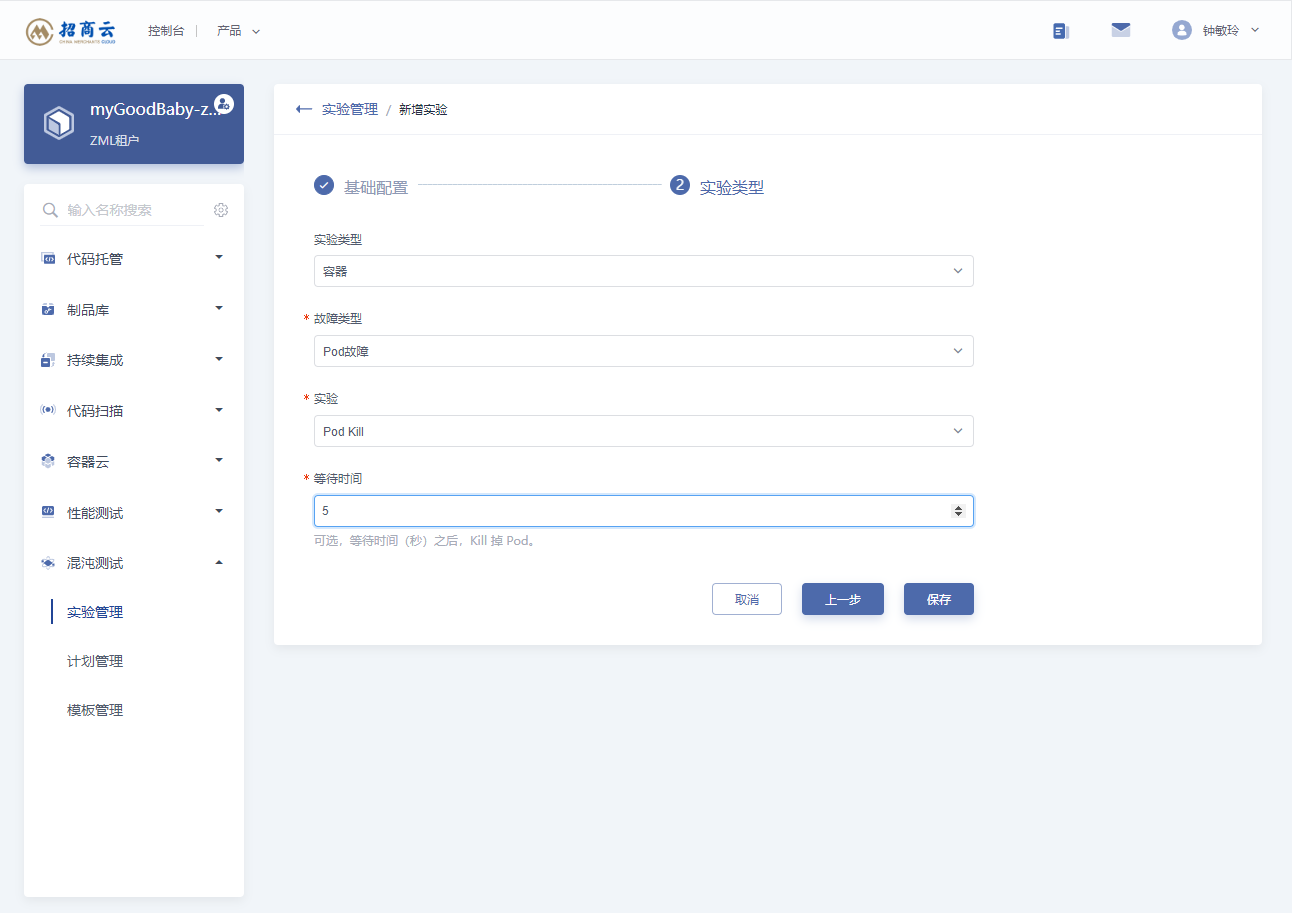1292x913 pixels.
Task: Click the search magnifier icon
Action: (x=50, y=210)
